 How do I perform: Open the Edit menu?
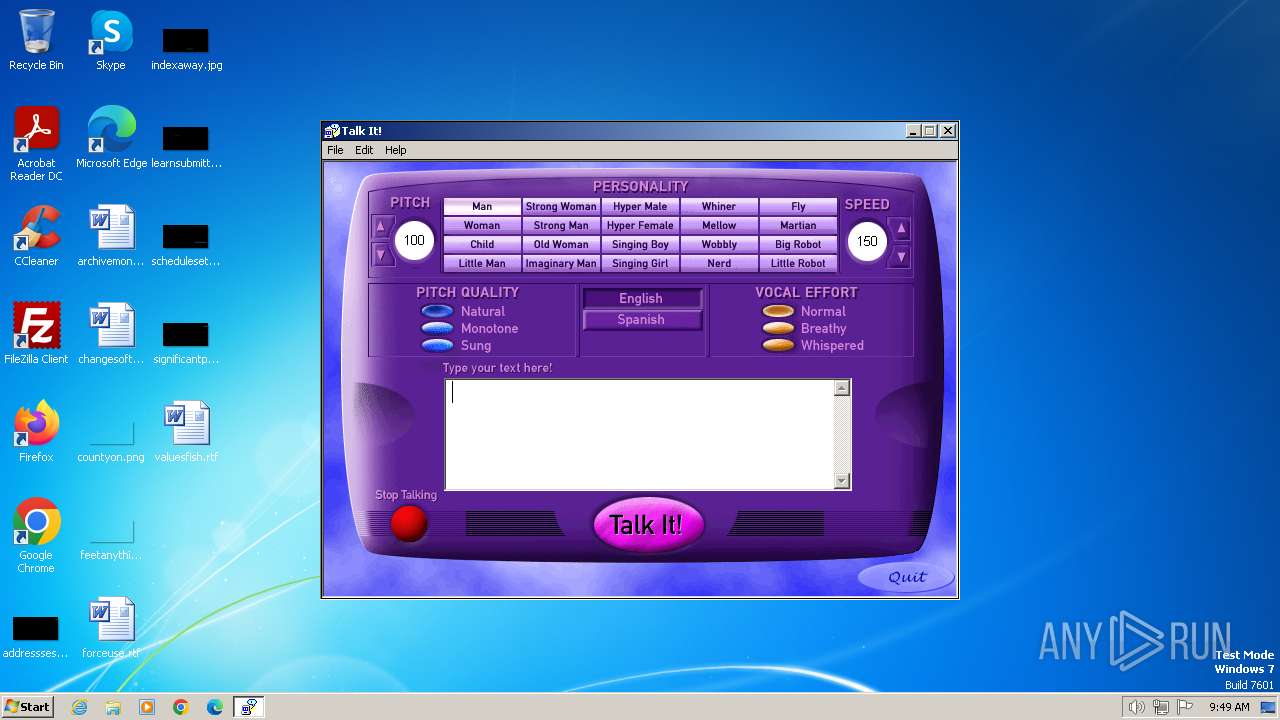364,150
